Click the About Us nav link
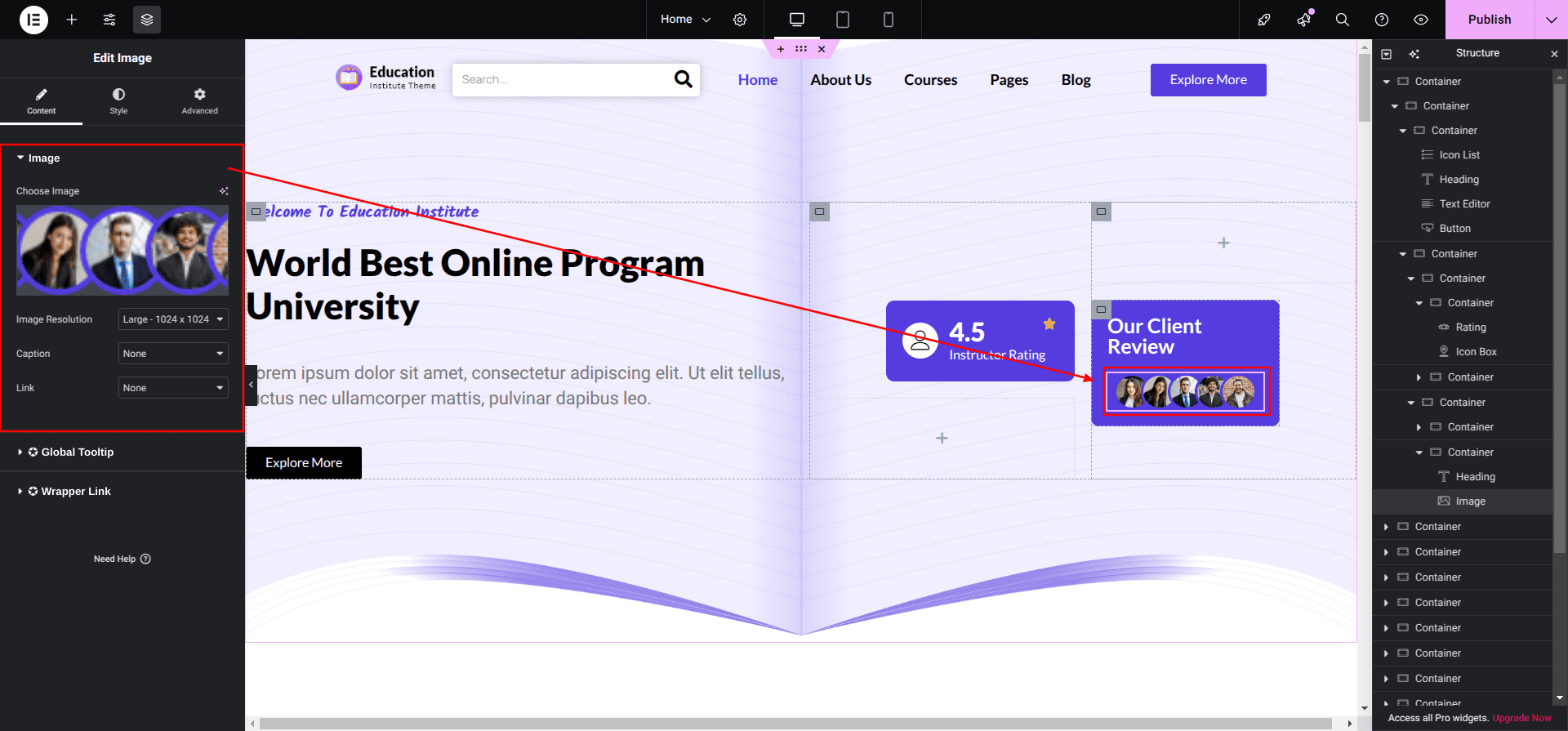1568x731 pixels. (x=840, y=80)
